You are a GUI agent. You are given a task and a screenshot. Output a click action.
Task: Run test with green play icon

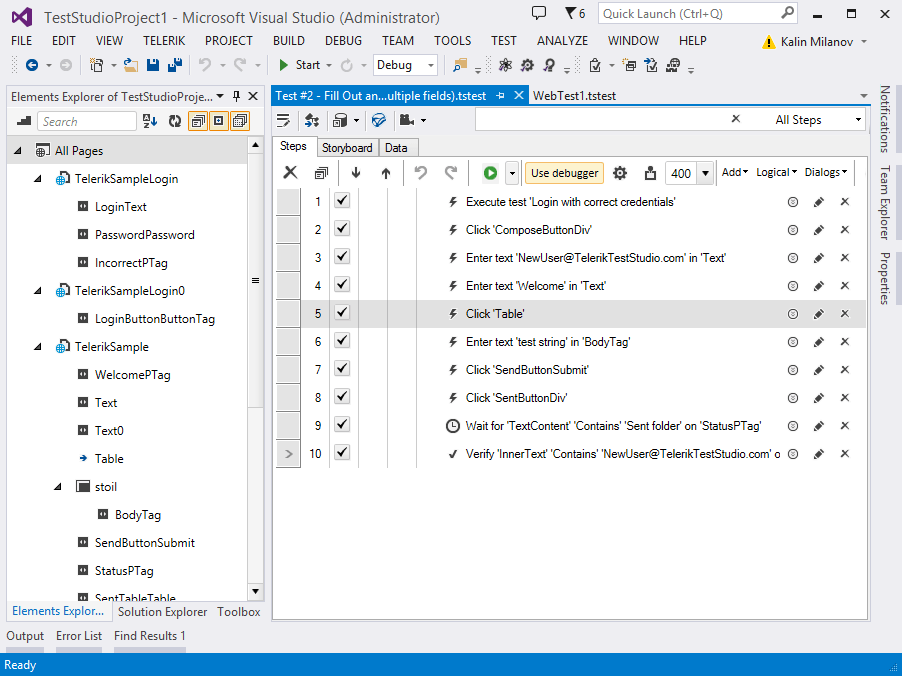click(x=490, y=173)
